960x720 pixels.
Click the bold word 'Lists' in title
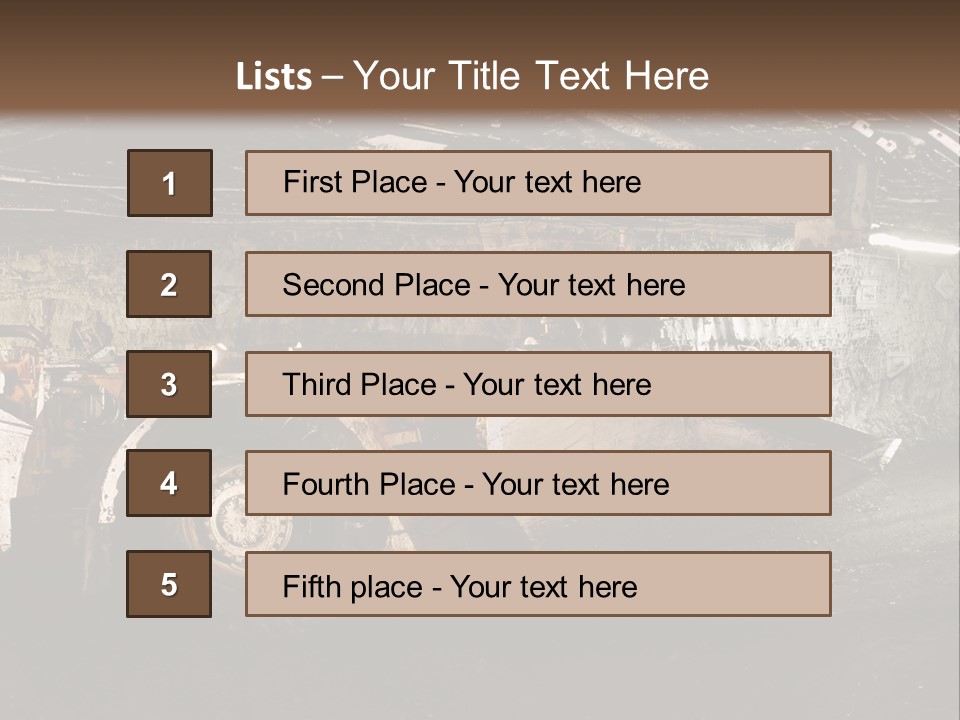274,77
